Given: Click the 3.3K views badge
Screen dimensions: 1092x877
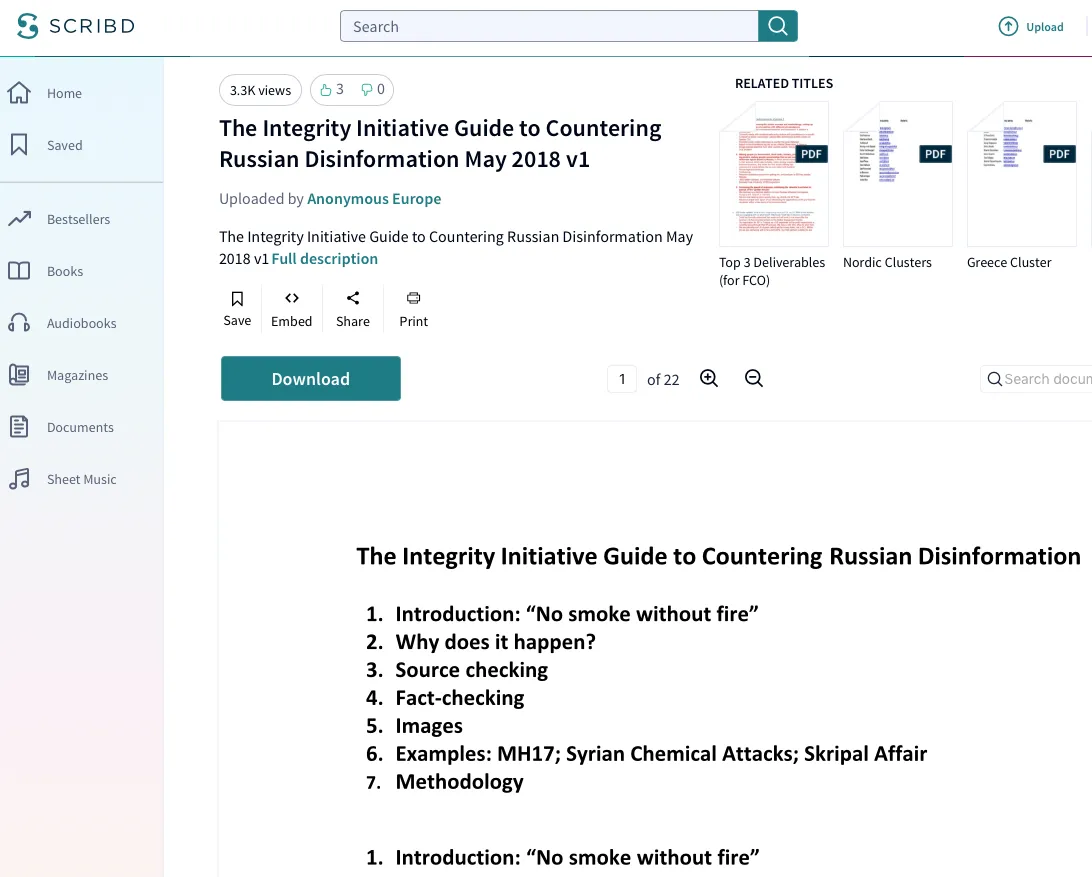Looking at the screenshot, I should click(x=260, y=90).
